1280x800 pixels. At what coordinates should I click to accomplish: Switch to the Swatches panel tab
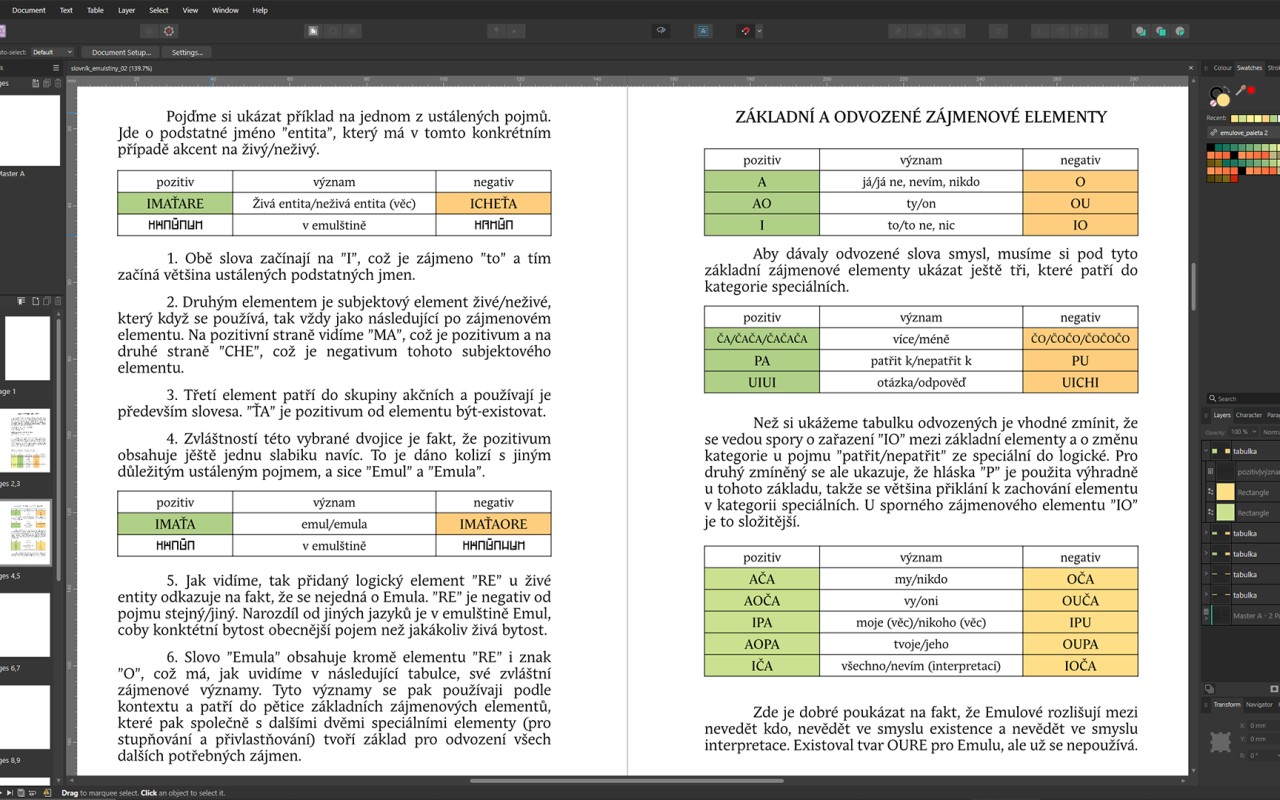1249,68
